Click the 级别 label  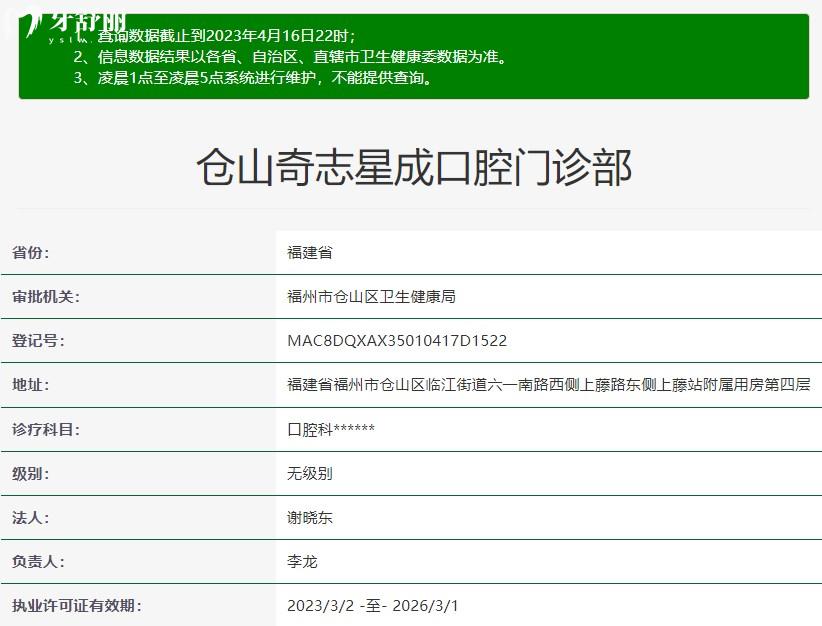(x=30, y=473)
